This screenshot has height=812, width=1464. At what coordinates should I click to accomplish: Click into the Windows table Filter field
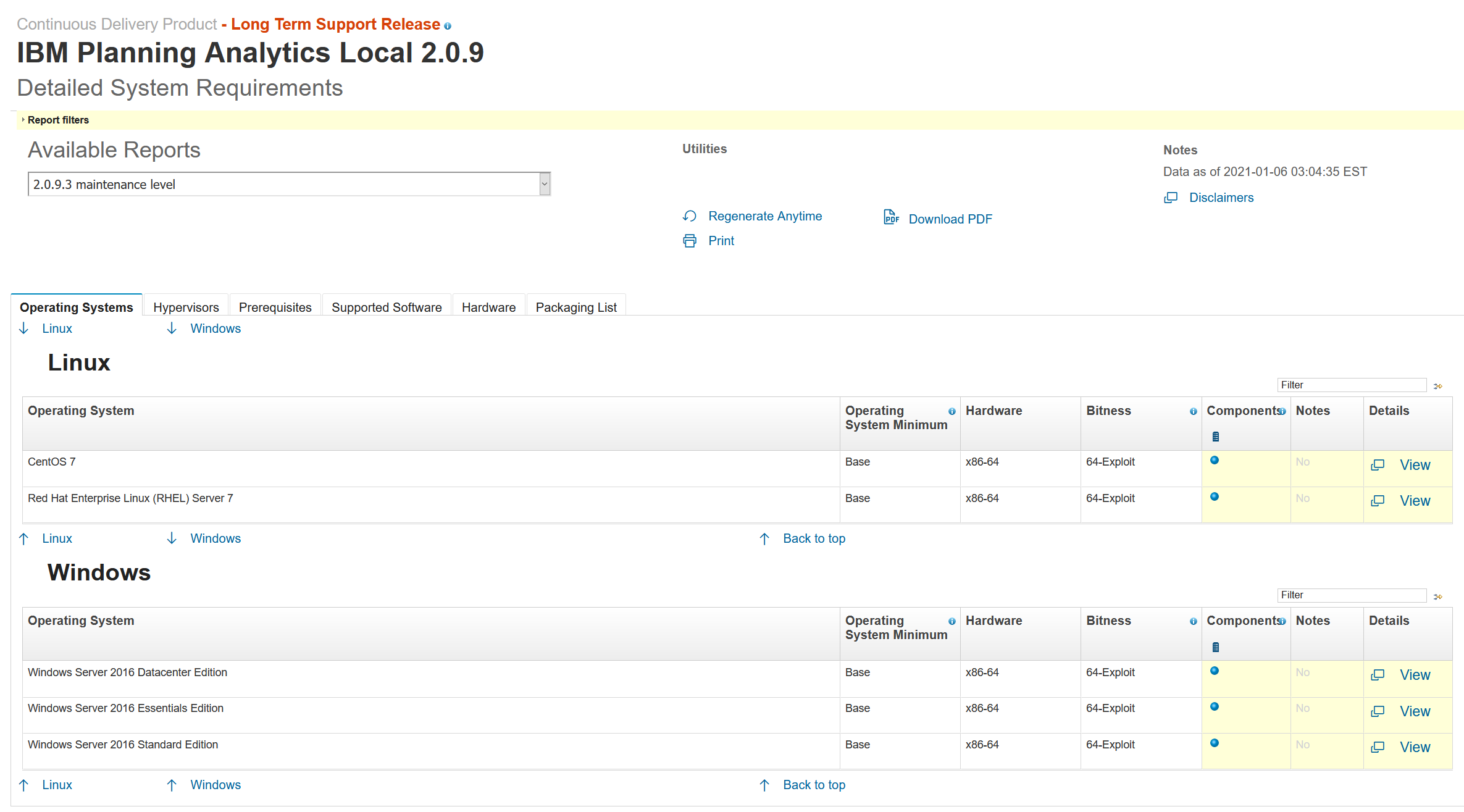pos(1350,595)
